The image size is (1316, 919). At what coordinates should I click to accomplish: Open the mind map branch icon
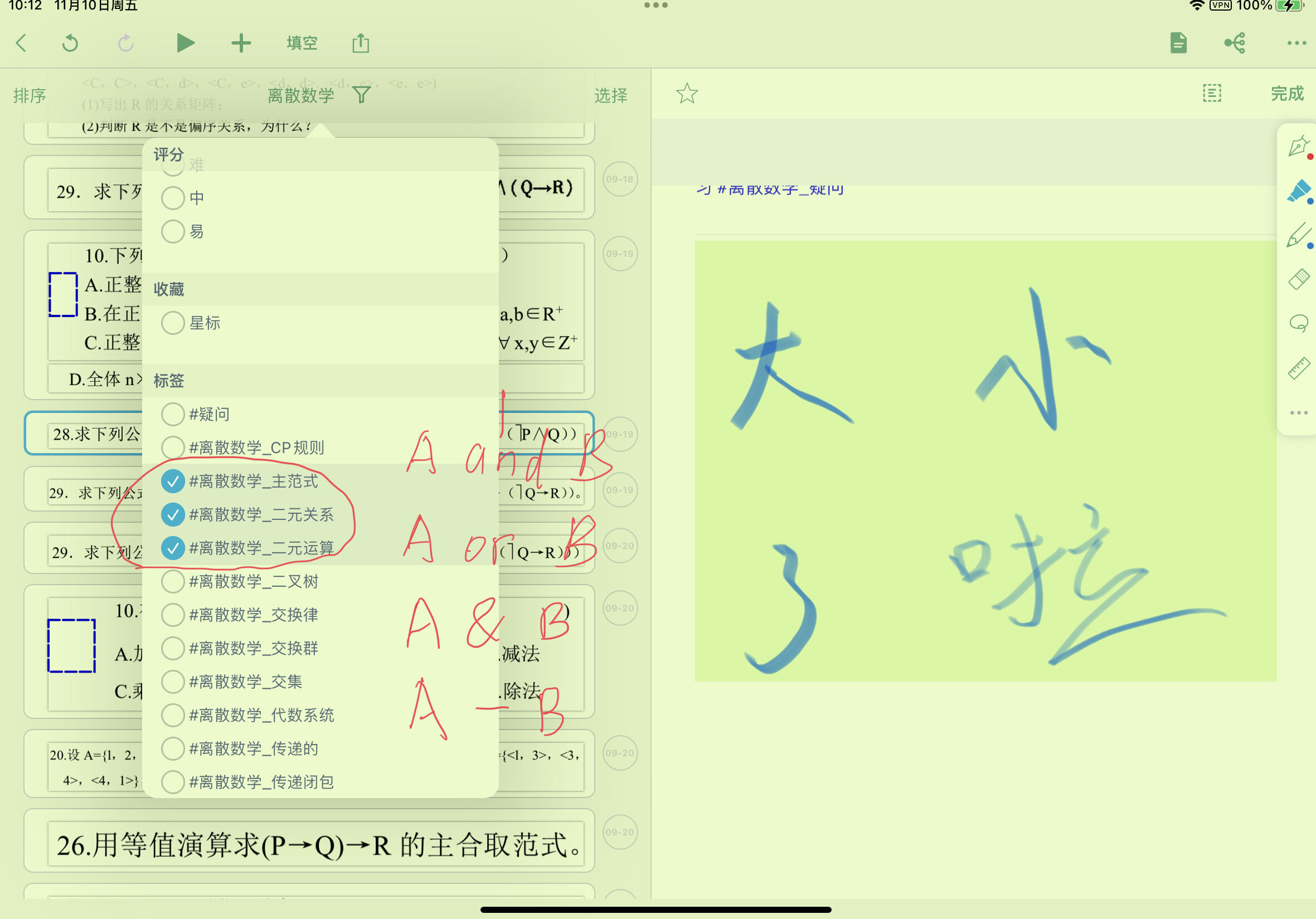tap(1235, 43)
